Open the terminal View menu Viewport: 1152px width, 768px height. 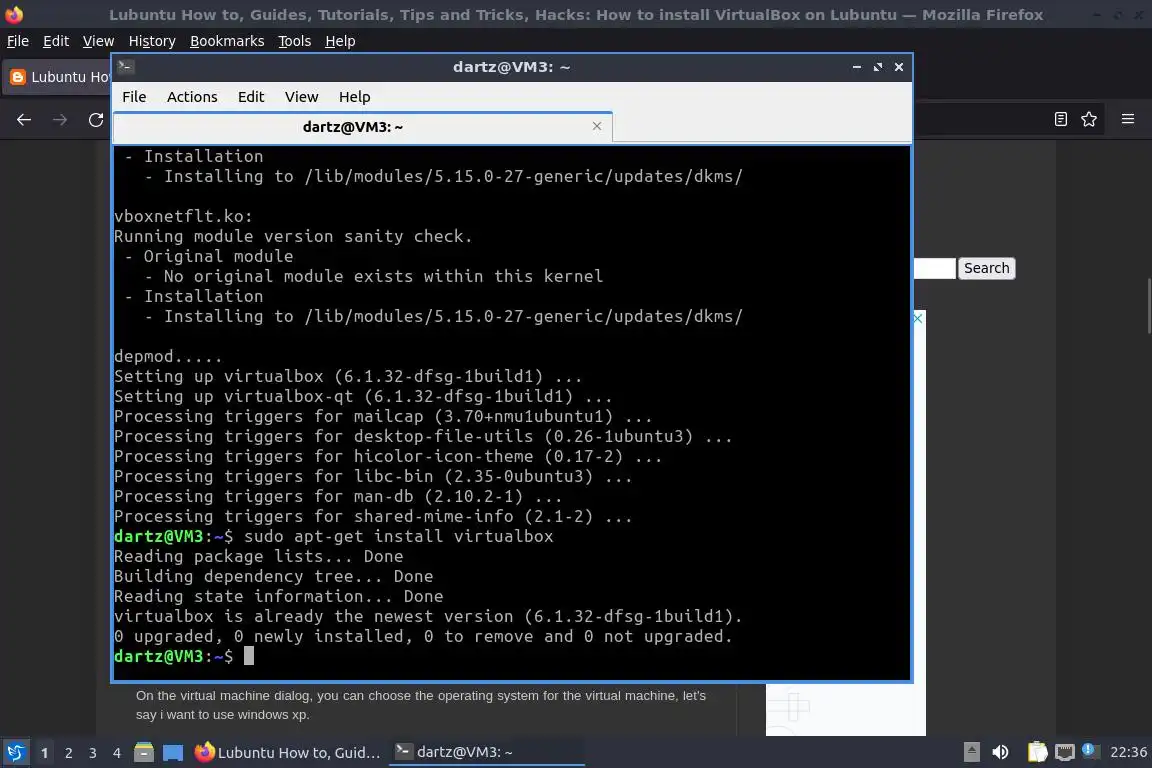[301, 97]
